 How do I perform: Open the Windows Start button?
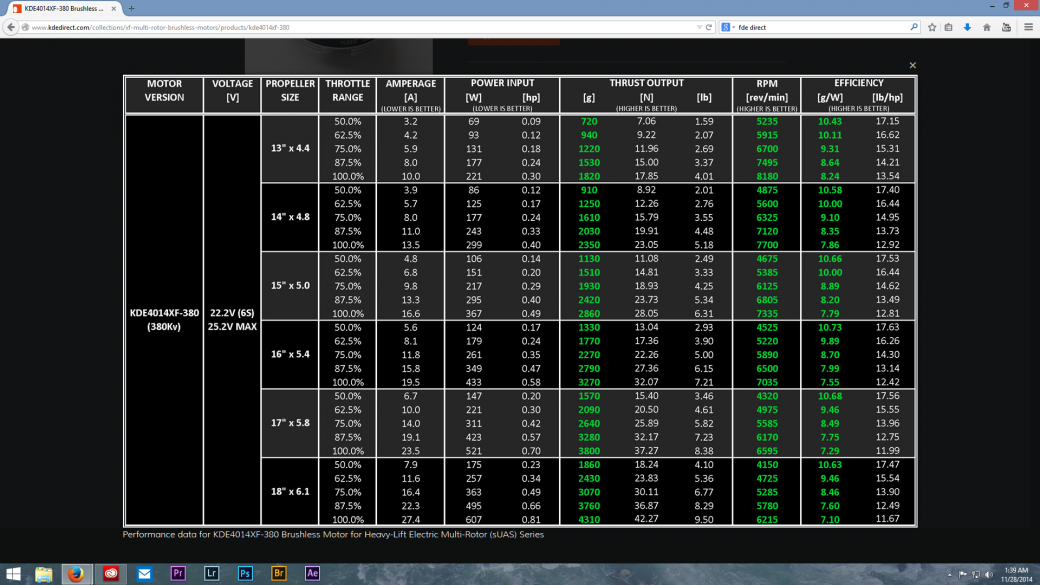coord(13,574)
